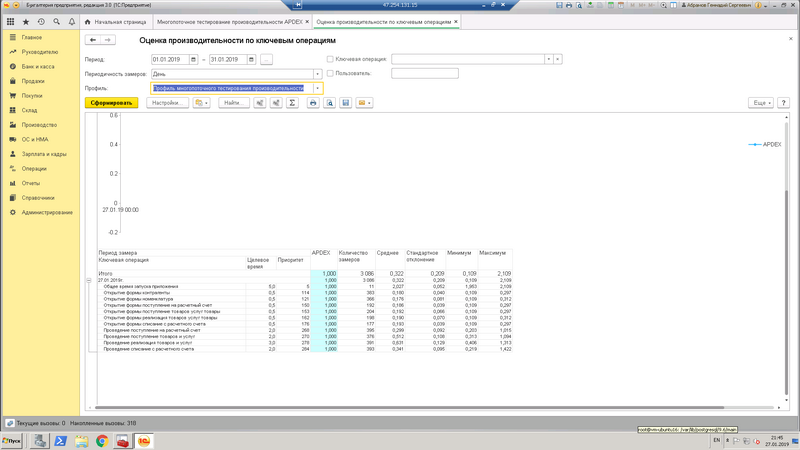Open help question mark button
Image resolution: width=800 pixels, height=450 pixels.
point(784,103)
